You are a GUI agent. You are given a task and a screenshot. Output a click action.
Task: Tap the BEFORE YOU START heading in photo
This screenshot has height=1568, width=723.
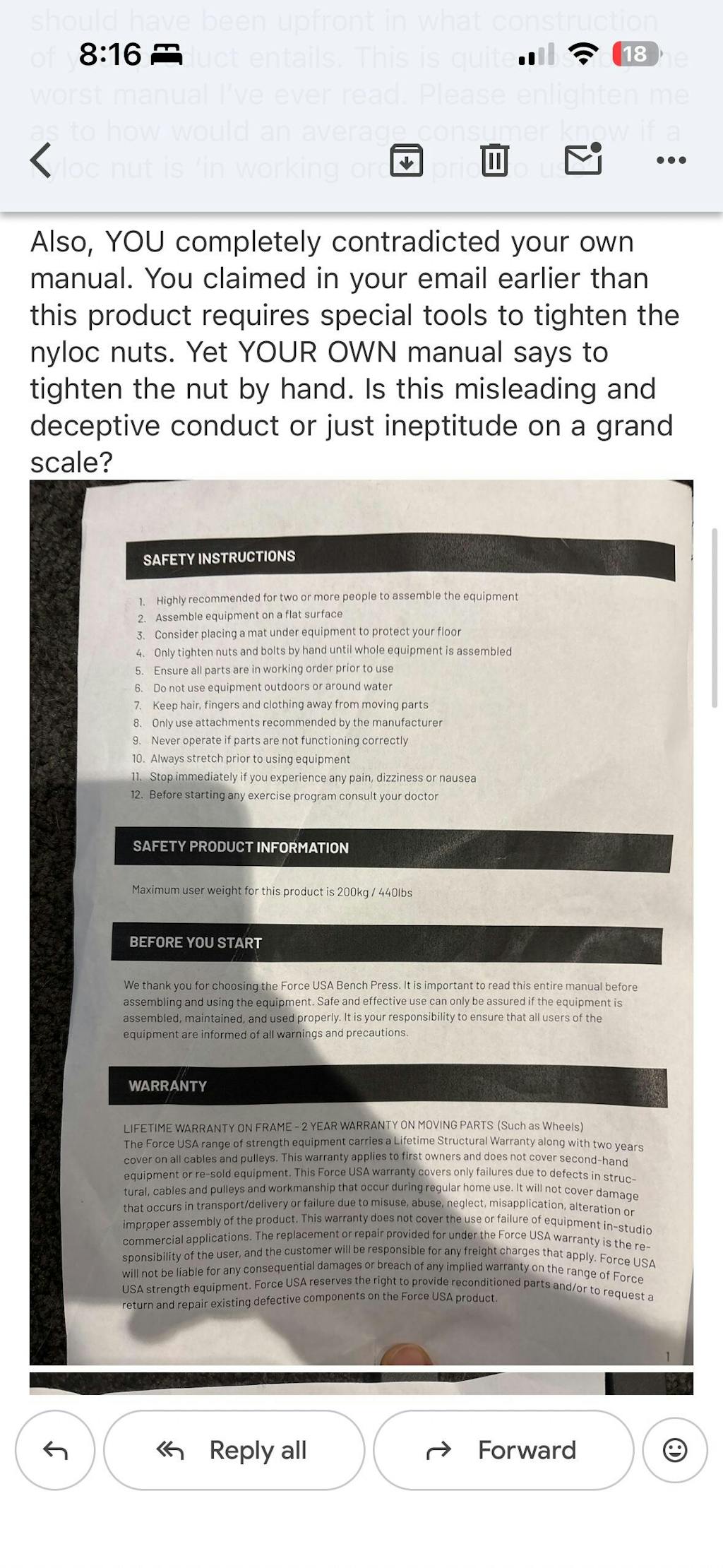195,942
